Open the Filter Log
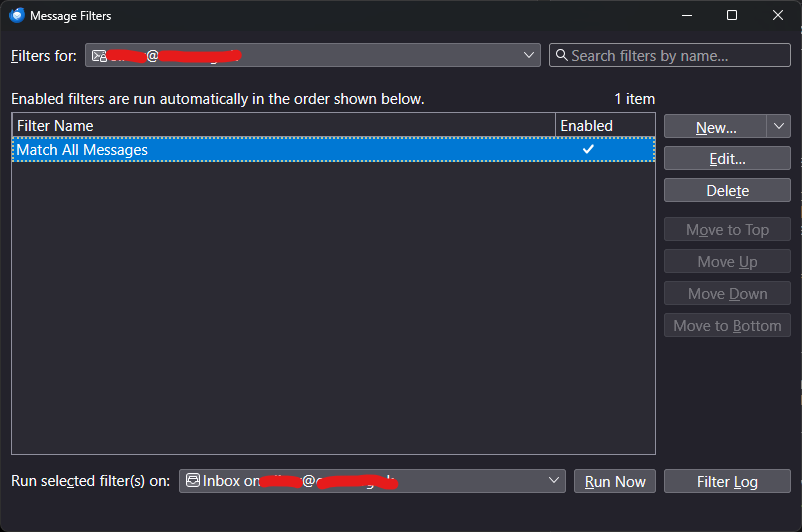The height and width of the screenshot is (532, 802). click(727, 481)
